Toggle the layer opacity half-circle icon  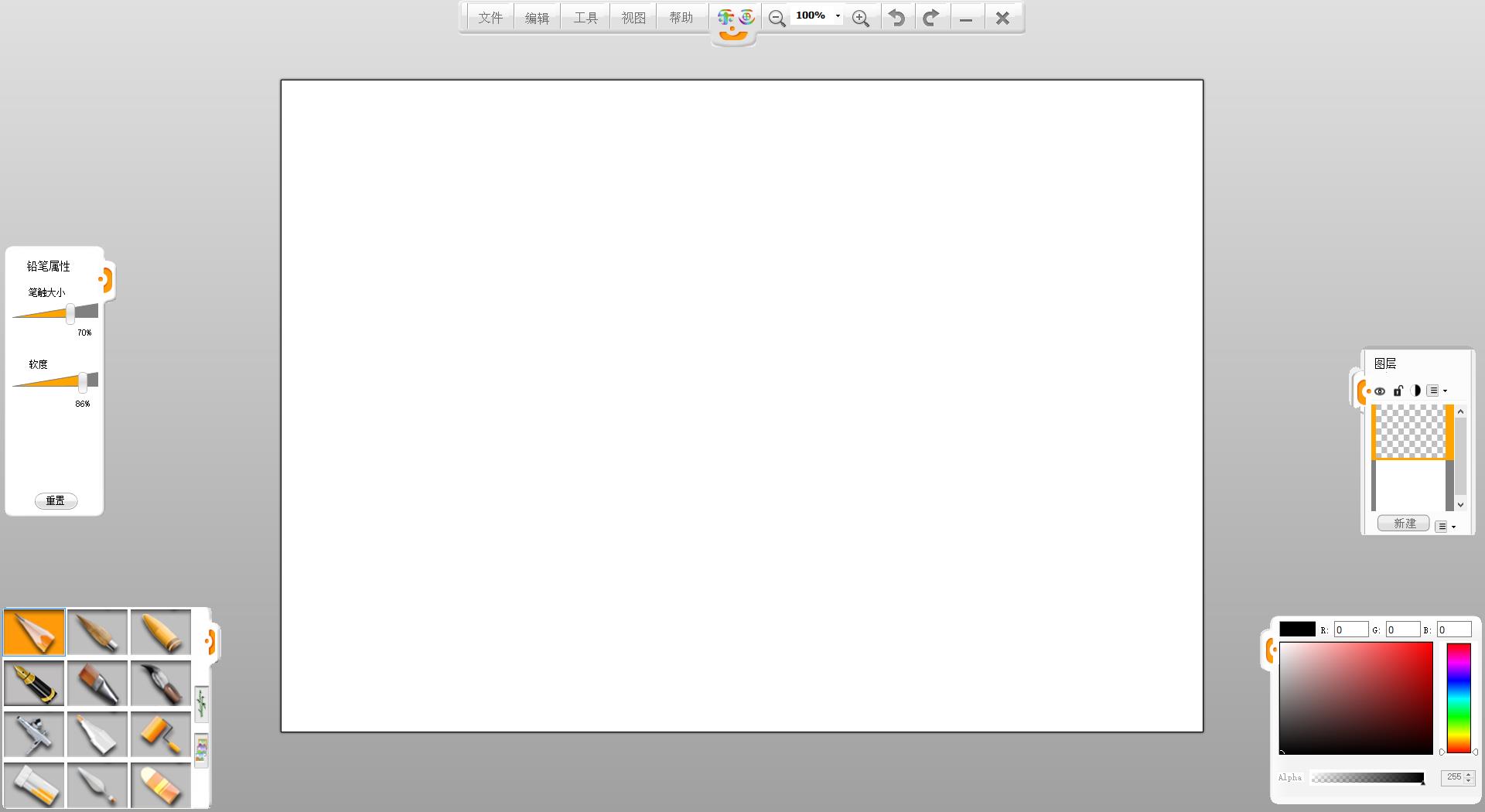(x=1415, y=391)
